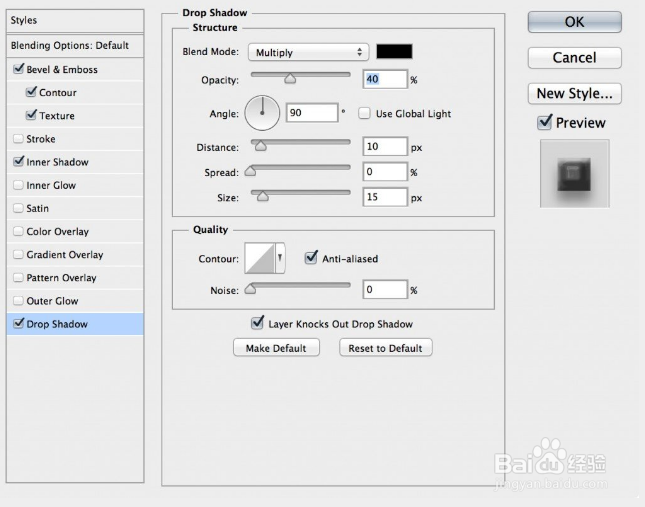Open the Inner Shadow settings

coord(57,162)
